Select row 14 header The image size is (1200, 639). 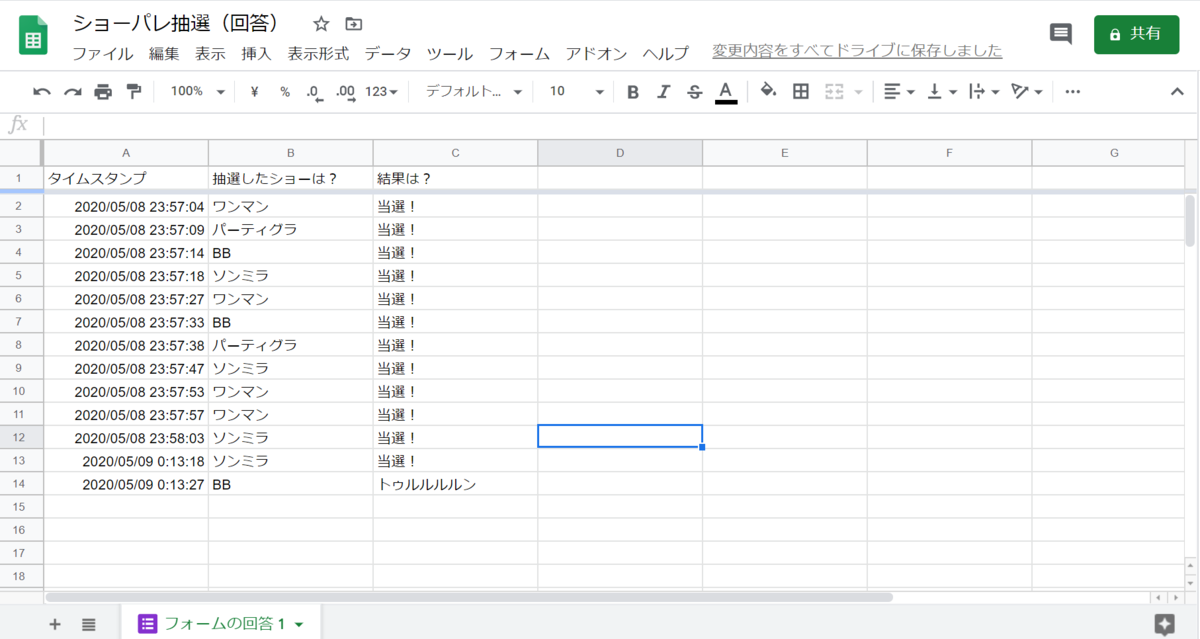click(20, 484)
